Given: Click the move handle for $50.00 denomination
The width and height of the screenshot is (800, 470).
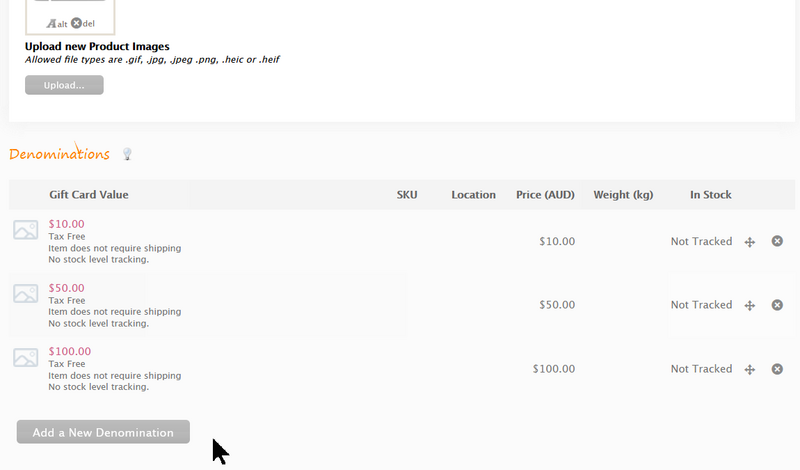Looking at the screenshot, I should pos(750,305).
